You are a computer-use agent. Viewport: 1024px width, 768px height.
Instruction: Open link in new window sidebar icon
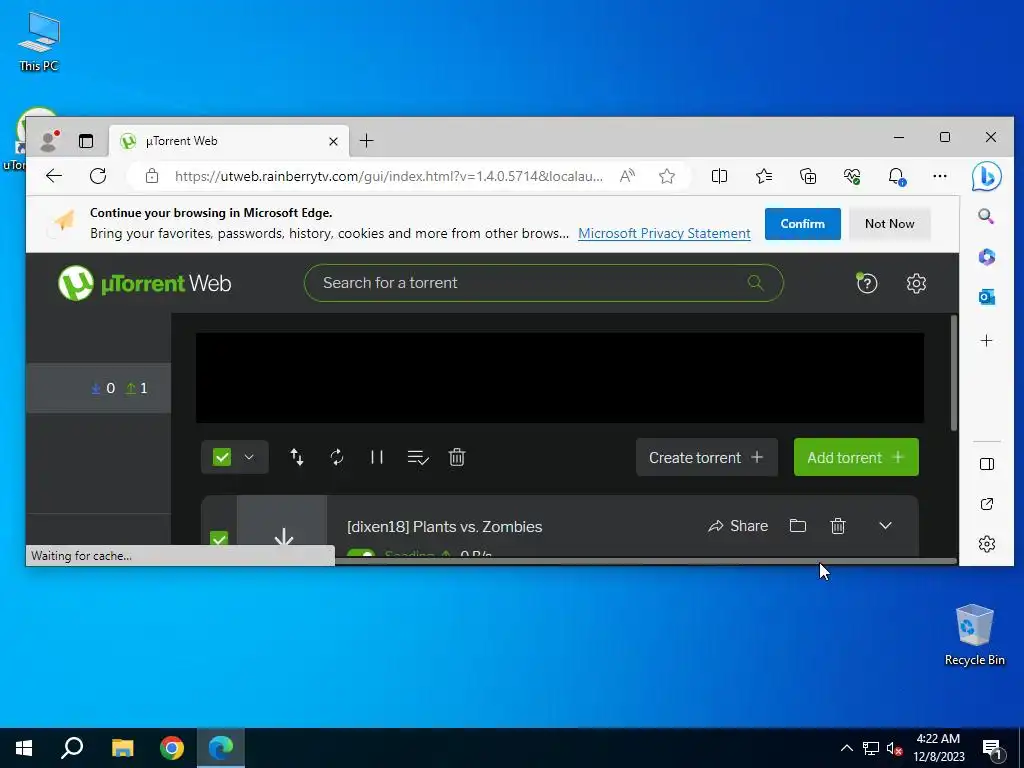[x=987, y=504]
